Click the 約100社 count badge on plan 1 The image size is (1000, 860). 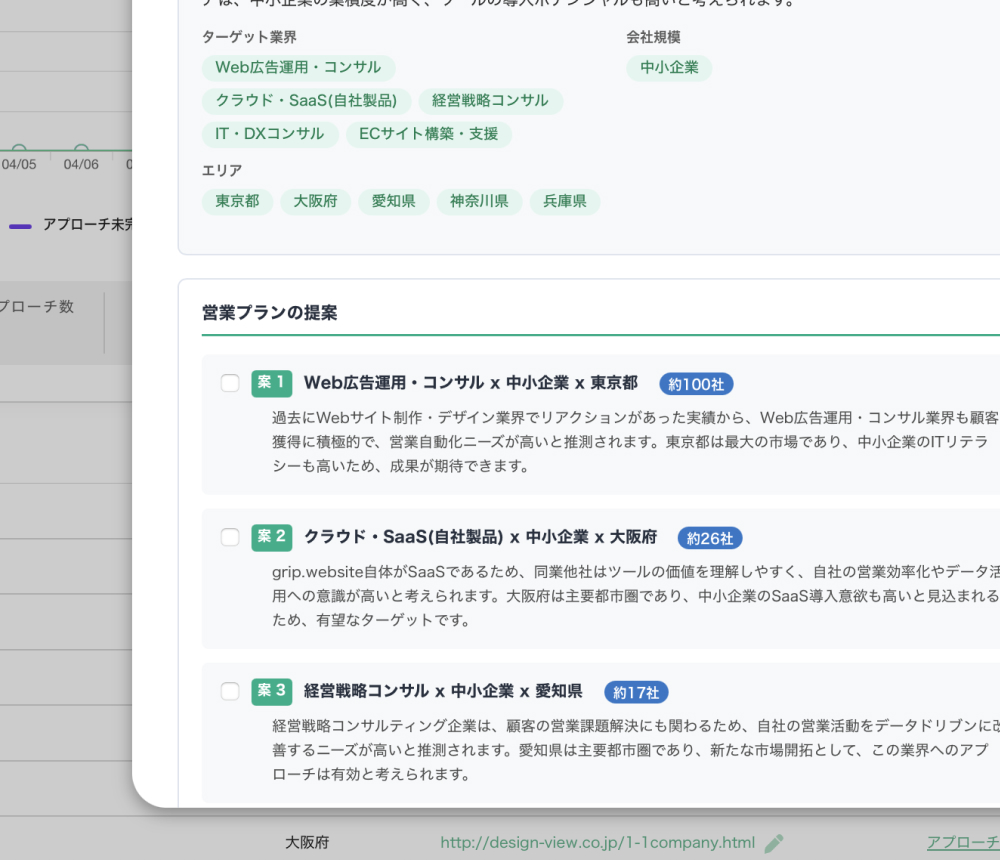click(696, 384)
